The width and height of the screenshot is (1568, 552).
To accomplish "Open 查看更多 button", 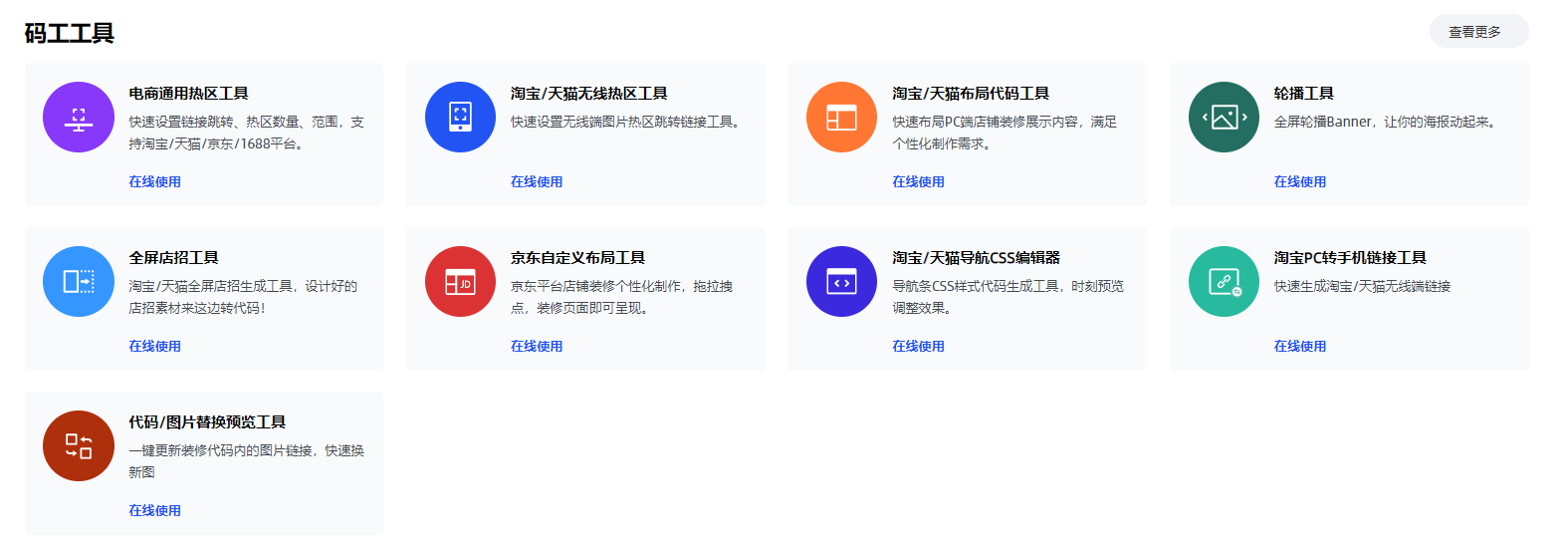I will [x=1478, y=32].
